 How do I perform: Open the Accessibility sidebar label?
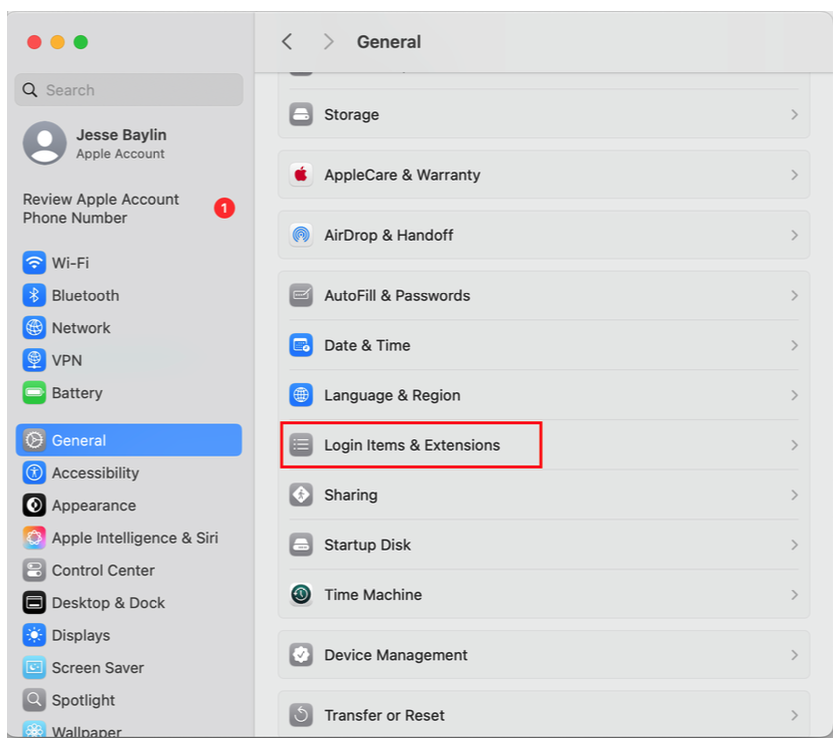(x=95, y=473)
